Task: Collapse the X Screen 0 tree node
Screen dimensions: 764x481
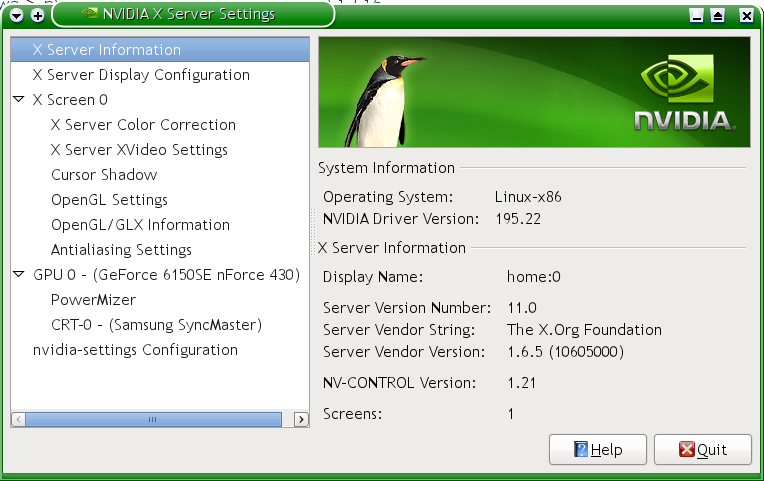Action: tap(19, 99)
